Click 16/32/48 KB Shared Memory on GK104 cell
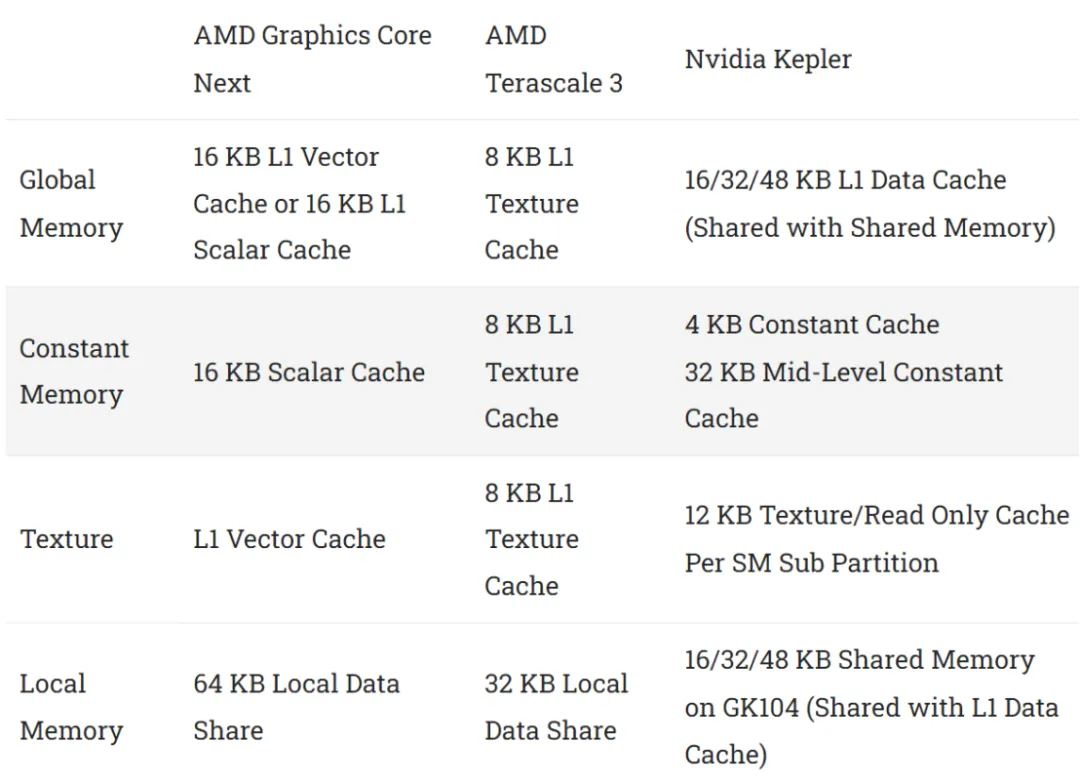The width and height of the screenshot is (1080, 782). (871, 707)
